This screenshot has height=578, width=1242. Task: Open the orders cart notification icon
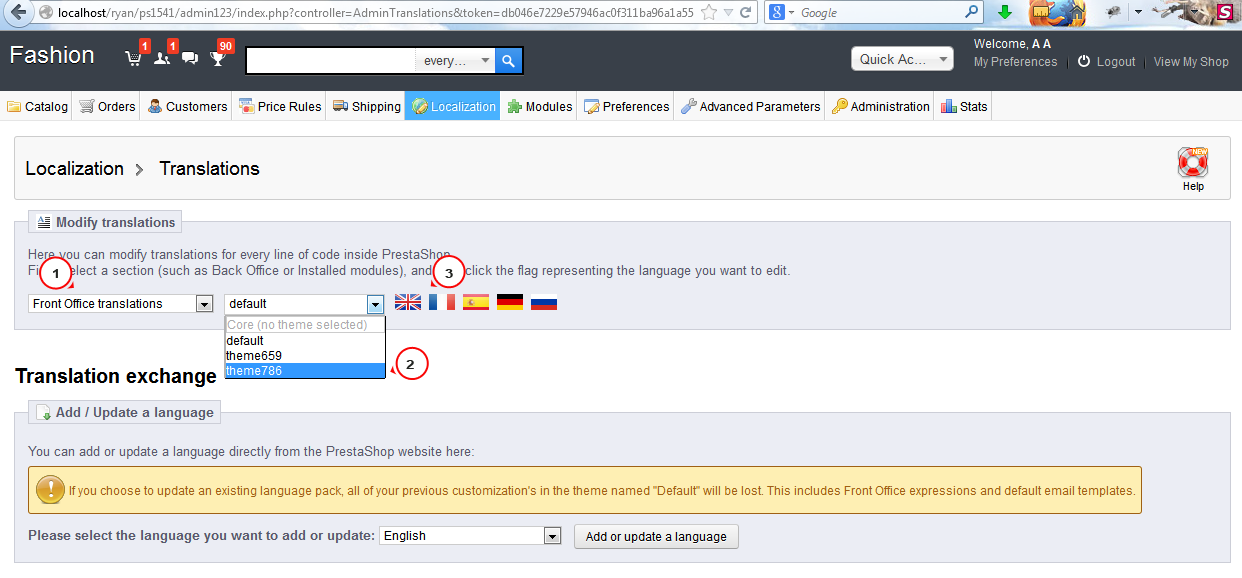[133, 58]
